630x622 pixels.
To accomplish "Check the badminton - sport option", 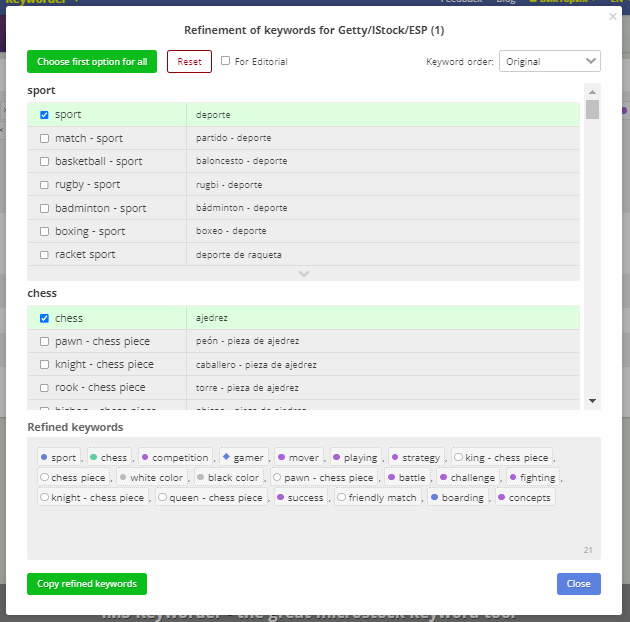I will pyautogui.click(x=44, y=208).
